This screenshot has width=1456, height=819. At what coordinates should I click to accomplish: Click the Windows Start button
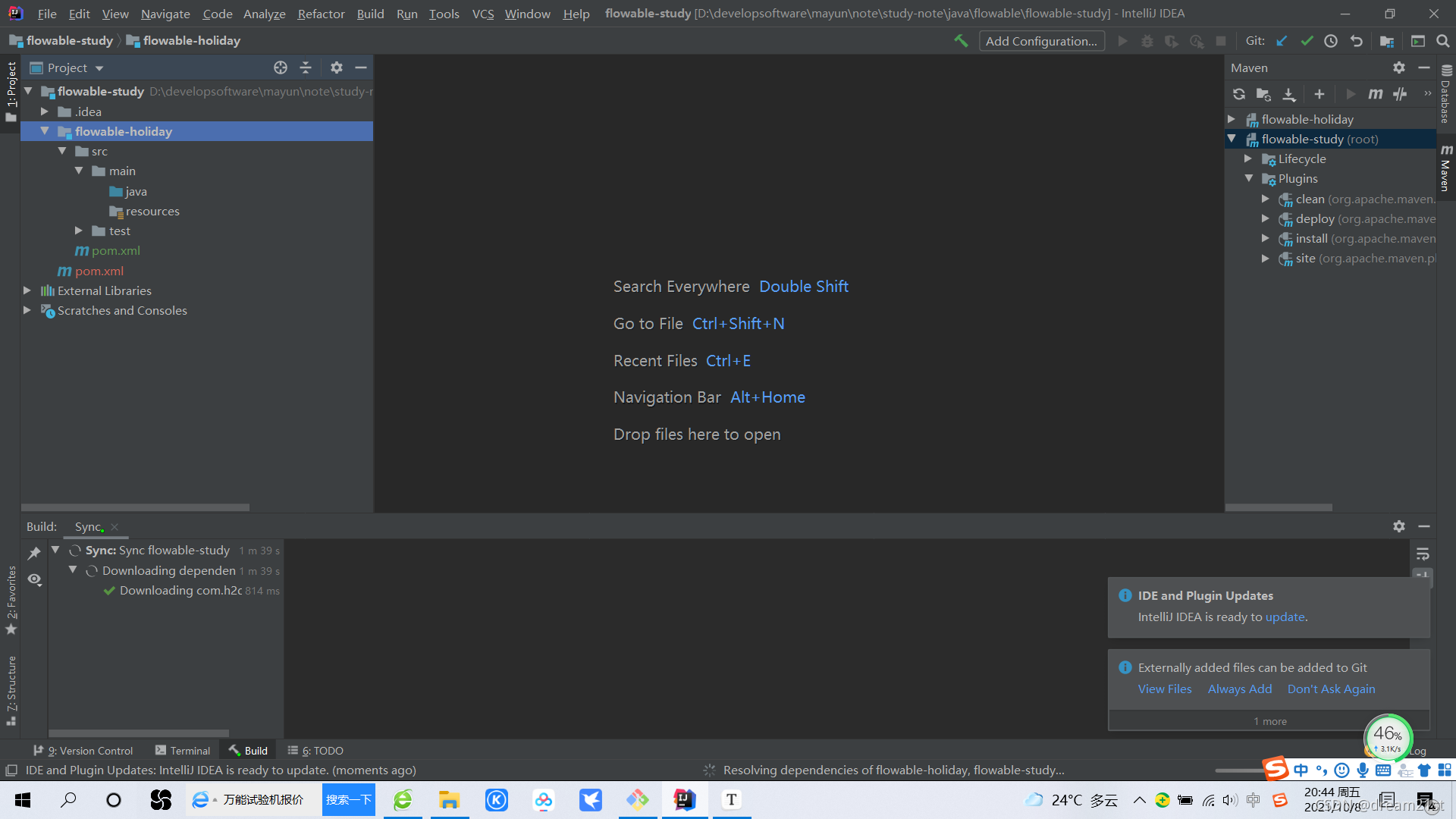click(x=23, y=799)
